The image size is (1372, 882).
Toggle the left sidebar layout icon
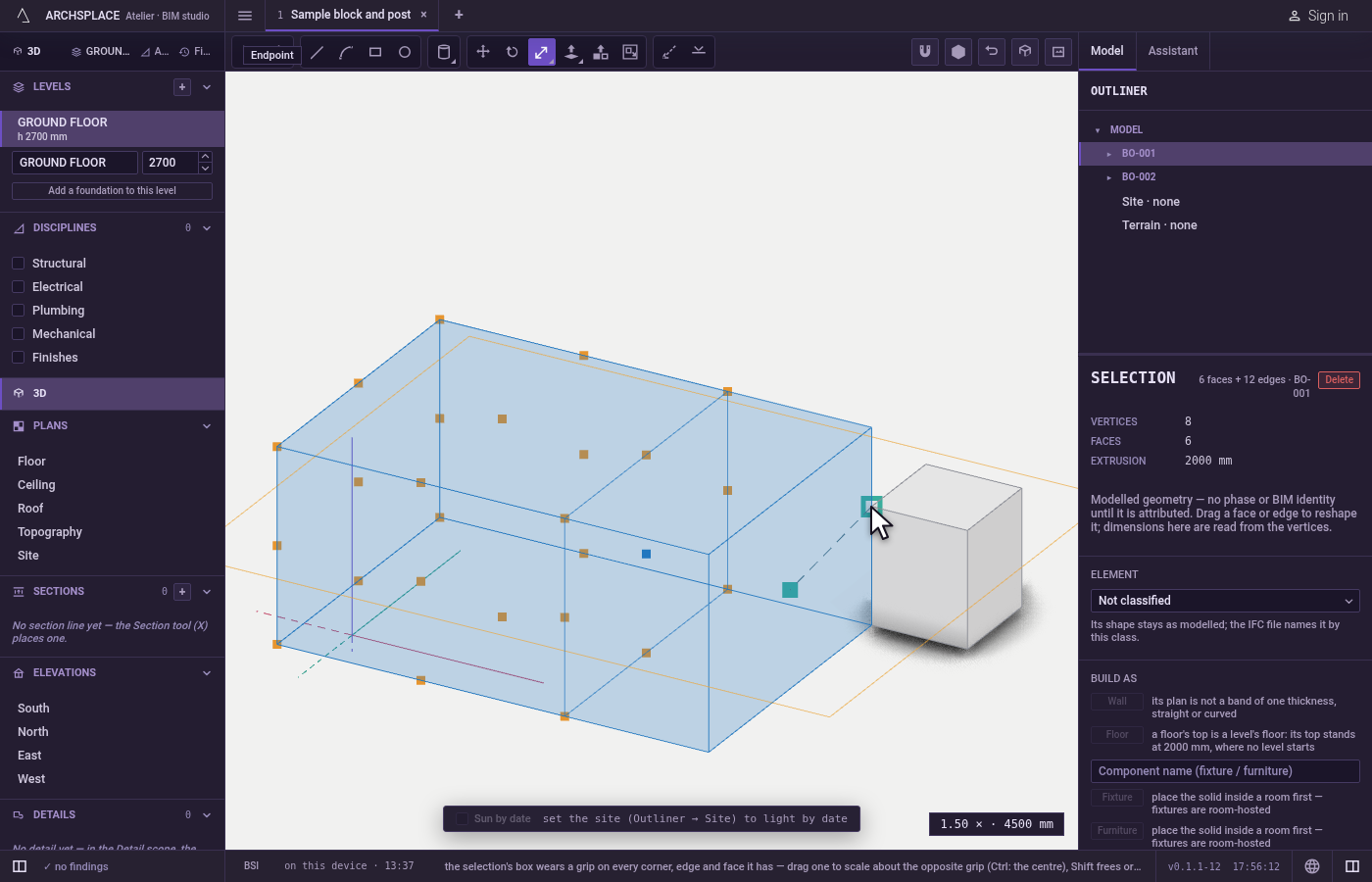tap(20, 866)
